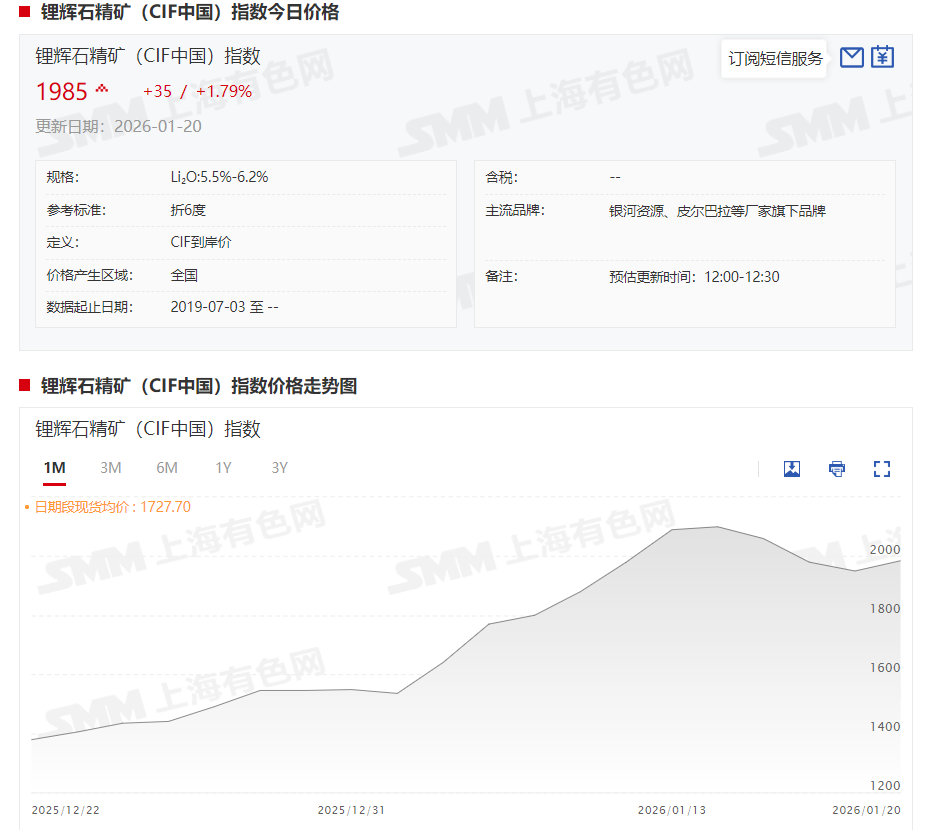Click the 2025/12/31 date on the x-axis
The width and height of the screenshot is (928, 830).
351,809
